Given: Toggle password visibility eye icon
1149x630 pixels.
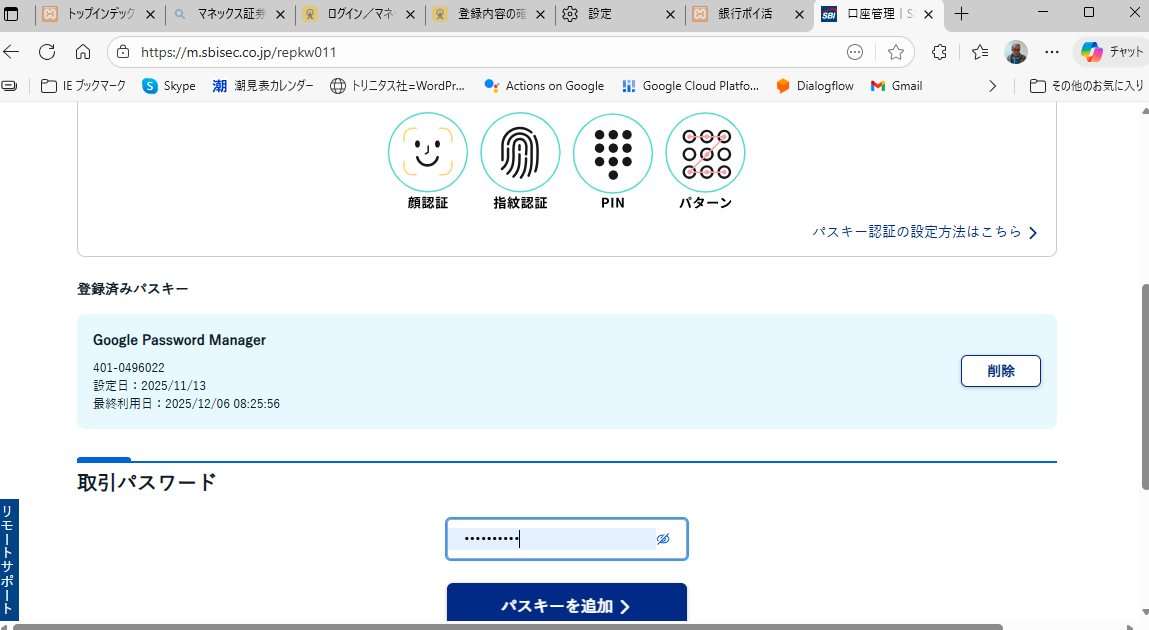Looking at the screenshot, I should 663,539.
